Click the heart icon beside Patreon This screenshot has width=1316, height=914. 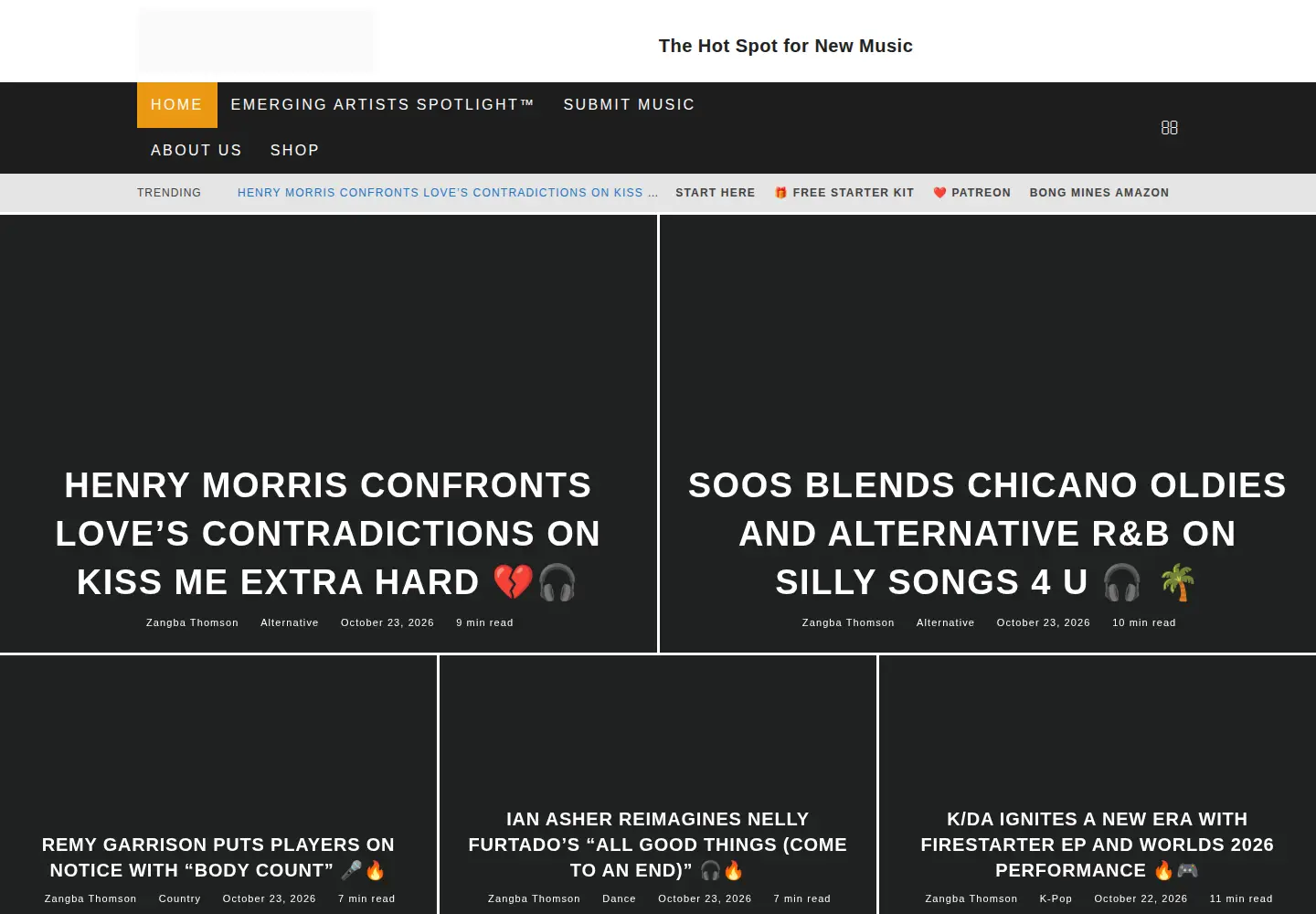pyautogui.click(x=939, y=193)
